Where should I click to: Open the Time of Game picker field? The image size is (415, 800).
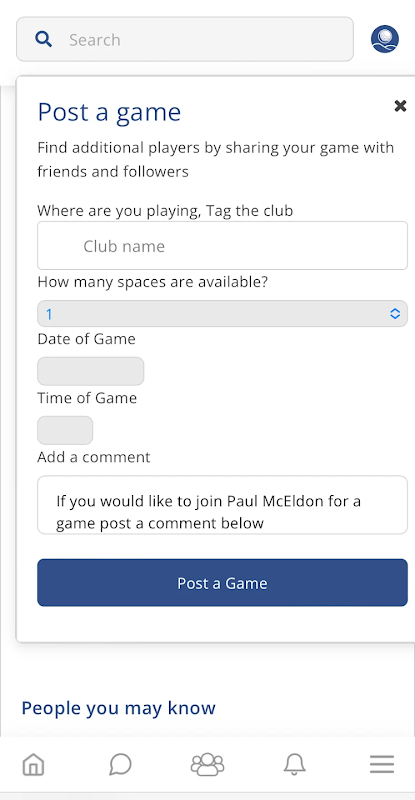(65, 430)
